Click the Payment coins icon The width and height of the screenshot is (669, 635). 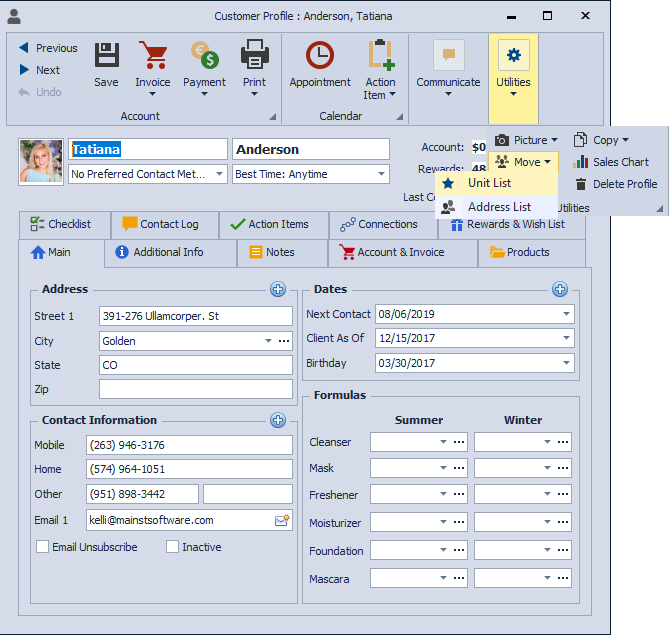tap(204, 55)
